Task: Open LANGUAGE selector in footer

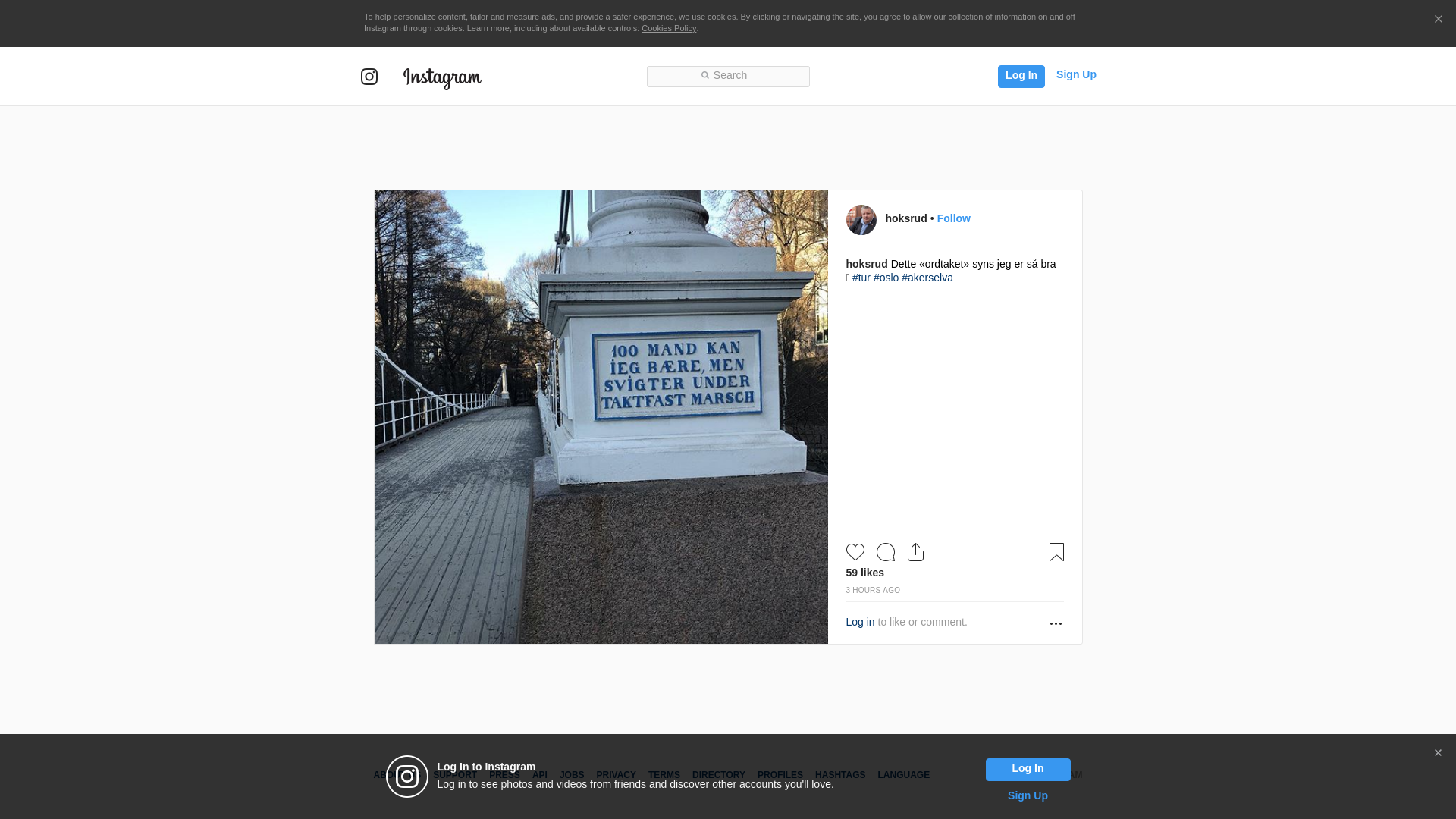Action: (903, 775)
